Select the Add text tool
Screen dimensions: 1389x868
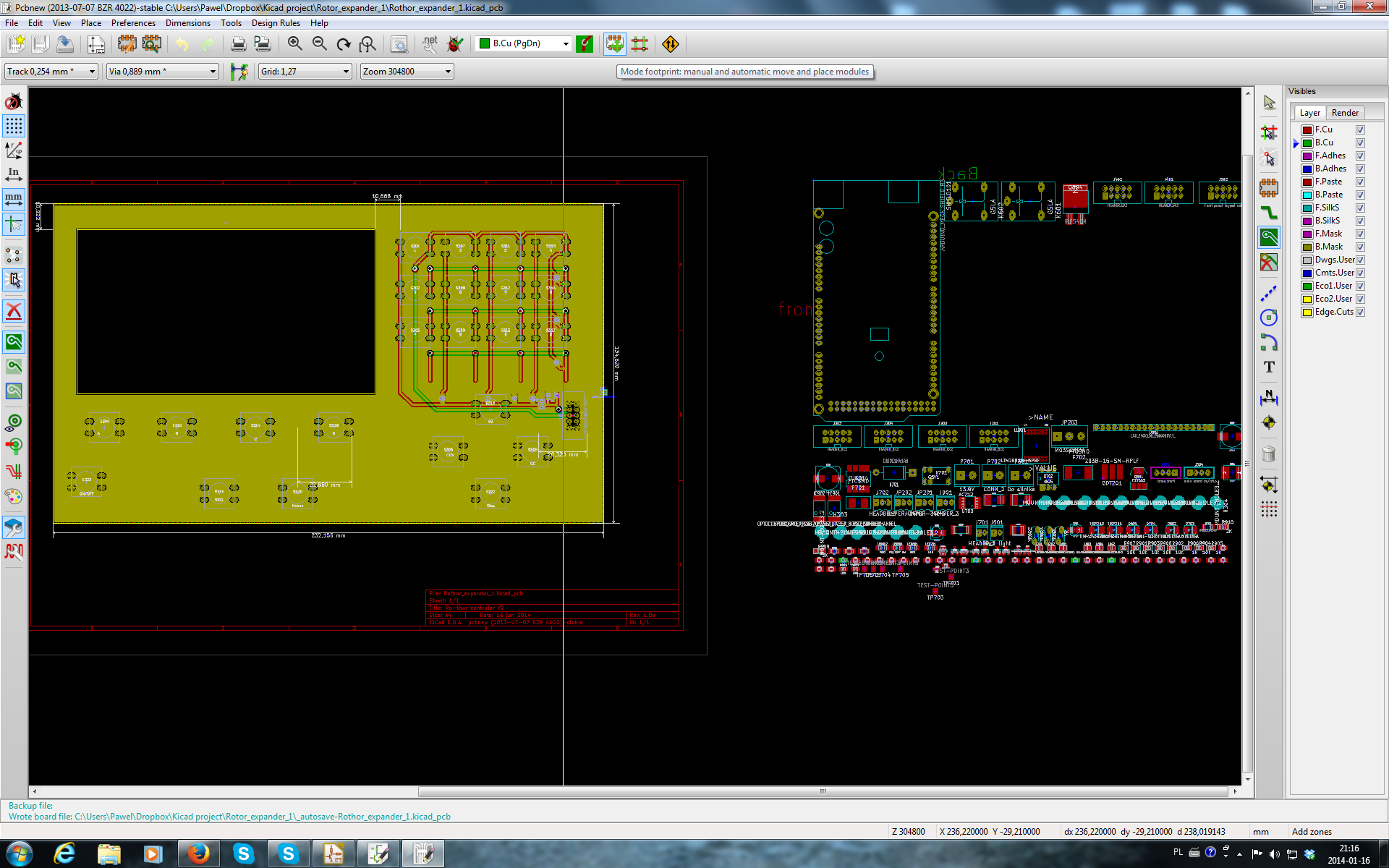[x=1269, y=367]
